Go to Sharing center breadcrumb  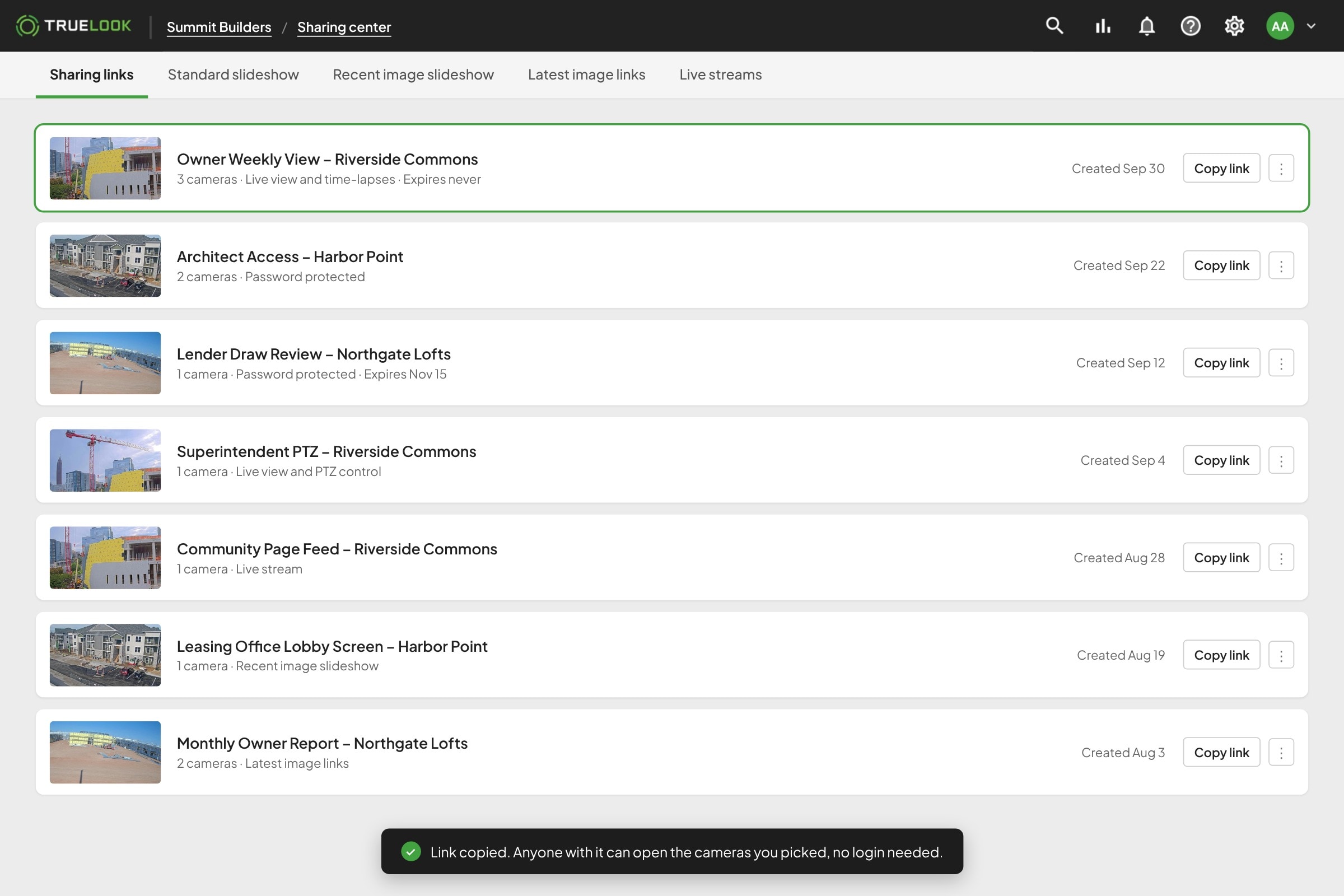(x=344, y=27)
